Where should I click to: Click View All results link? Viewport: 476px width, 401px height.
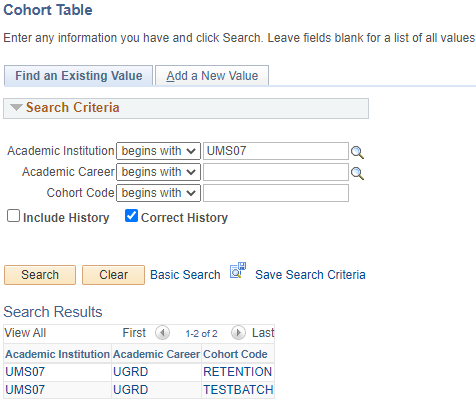25,333
